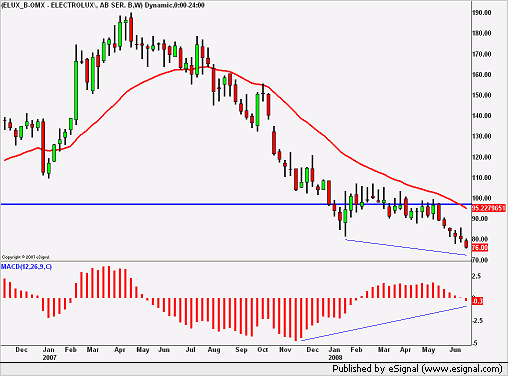Click the 190.00 price axis label

tap(482, 13)
